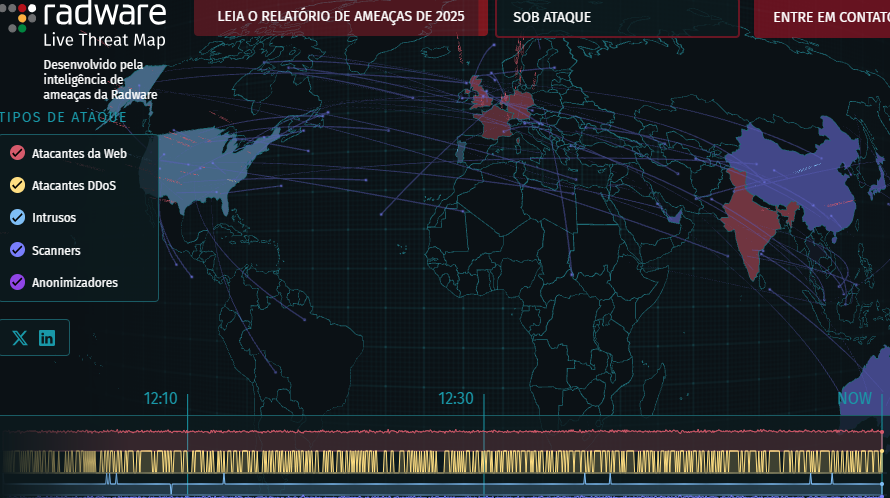Click the Scanners label
890x498 pixels.
pyautogui.click(x=56, y=250)
